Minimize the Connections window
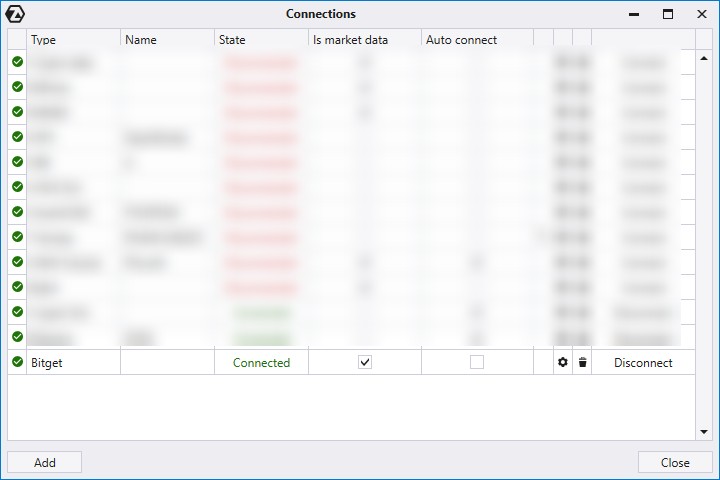720x480 pixels. [633, 14]
